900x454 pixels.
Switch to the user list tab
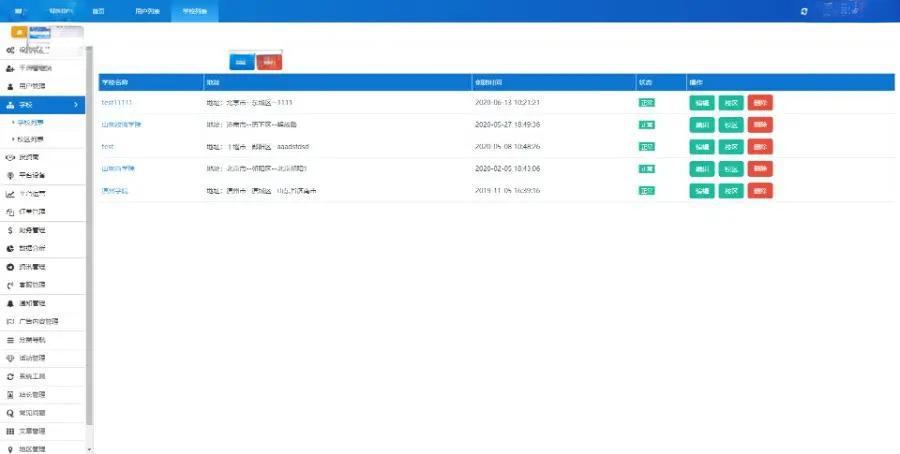(x=146, y=11)
